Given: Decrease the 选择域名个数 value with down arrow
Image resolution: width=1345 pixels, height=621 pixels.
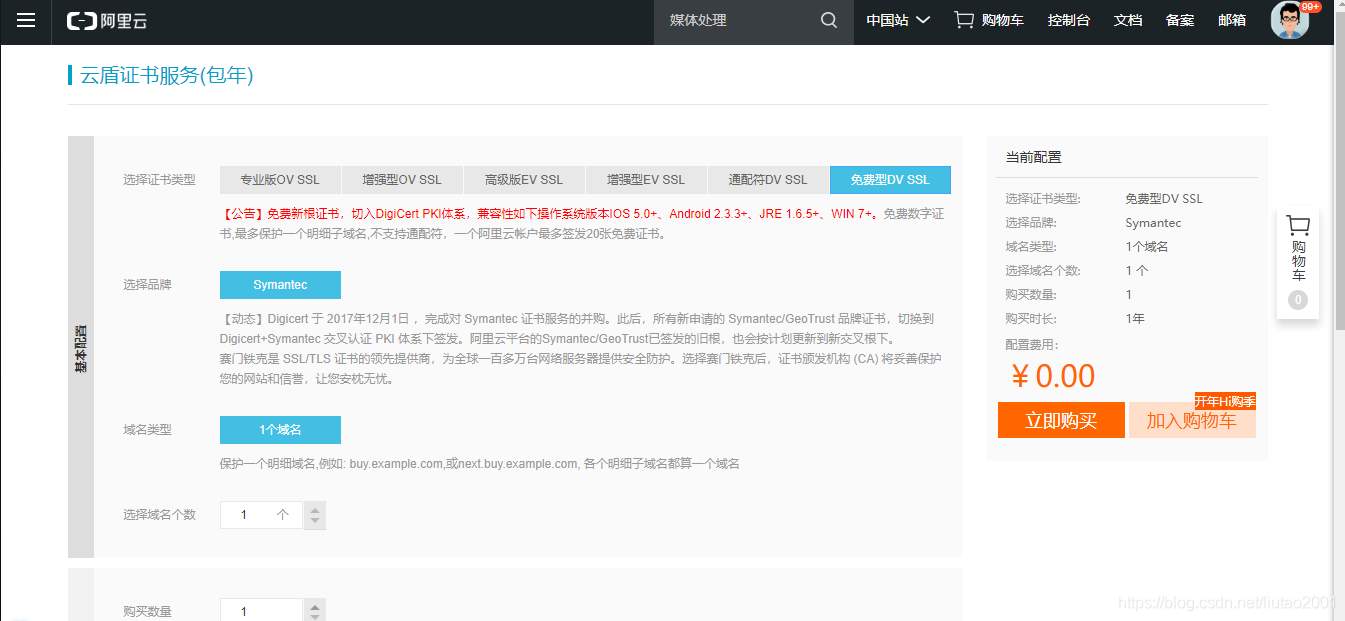Looking at the screenshot, I should click(x=315, y=522).
